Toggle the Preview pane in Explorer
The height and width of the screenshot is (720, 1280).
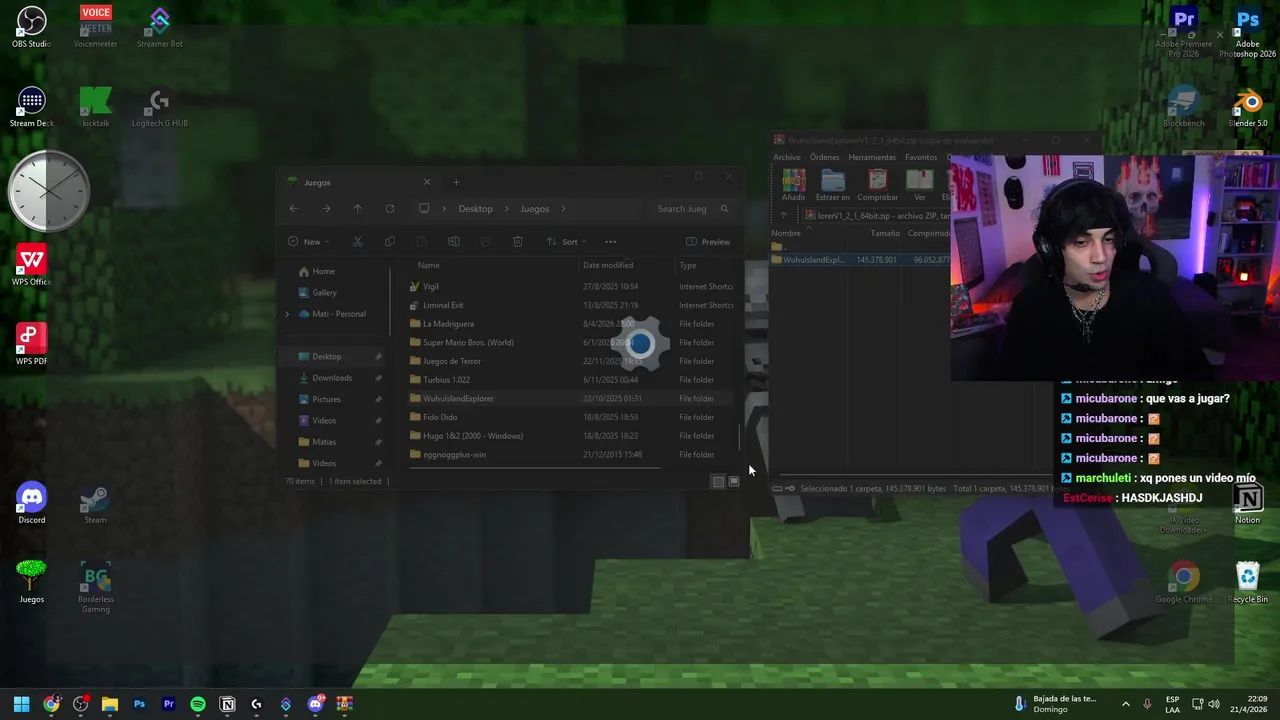point(708,242)
